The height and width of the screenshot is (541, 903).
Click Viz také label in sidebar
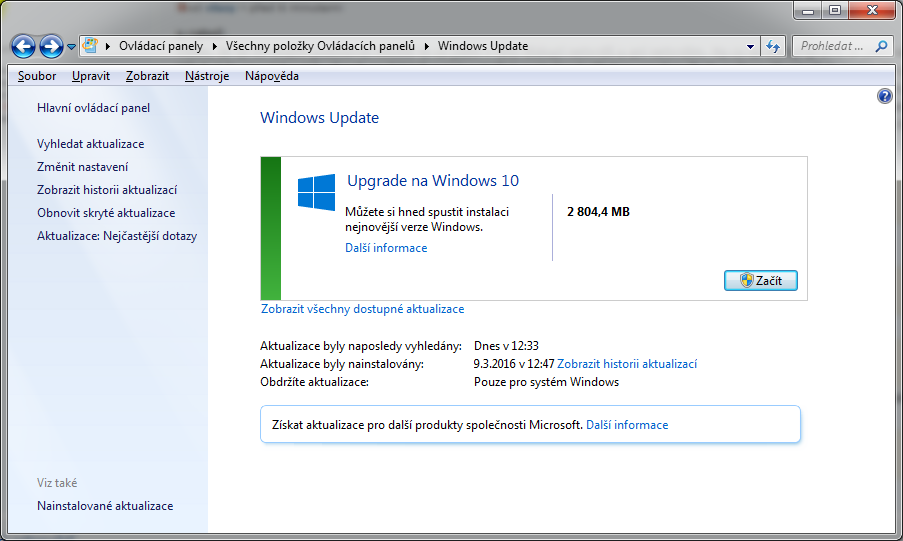(57, 483)
